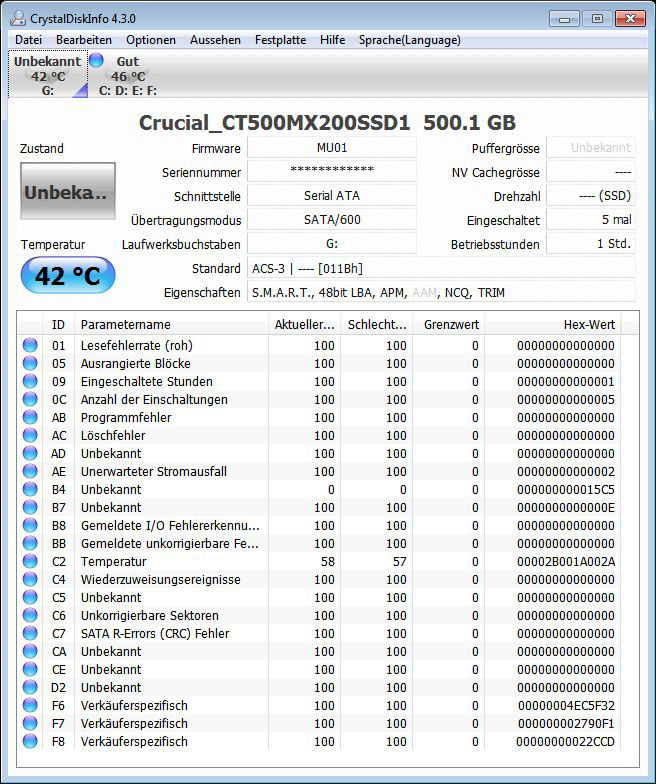Click the Eigenschaften features field
The width and height of the screenshot is (656, 784).
pyautogui.click(x=442, y=292)
